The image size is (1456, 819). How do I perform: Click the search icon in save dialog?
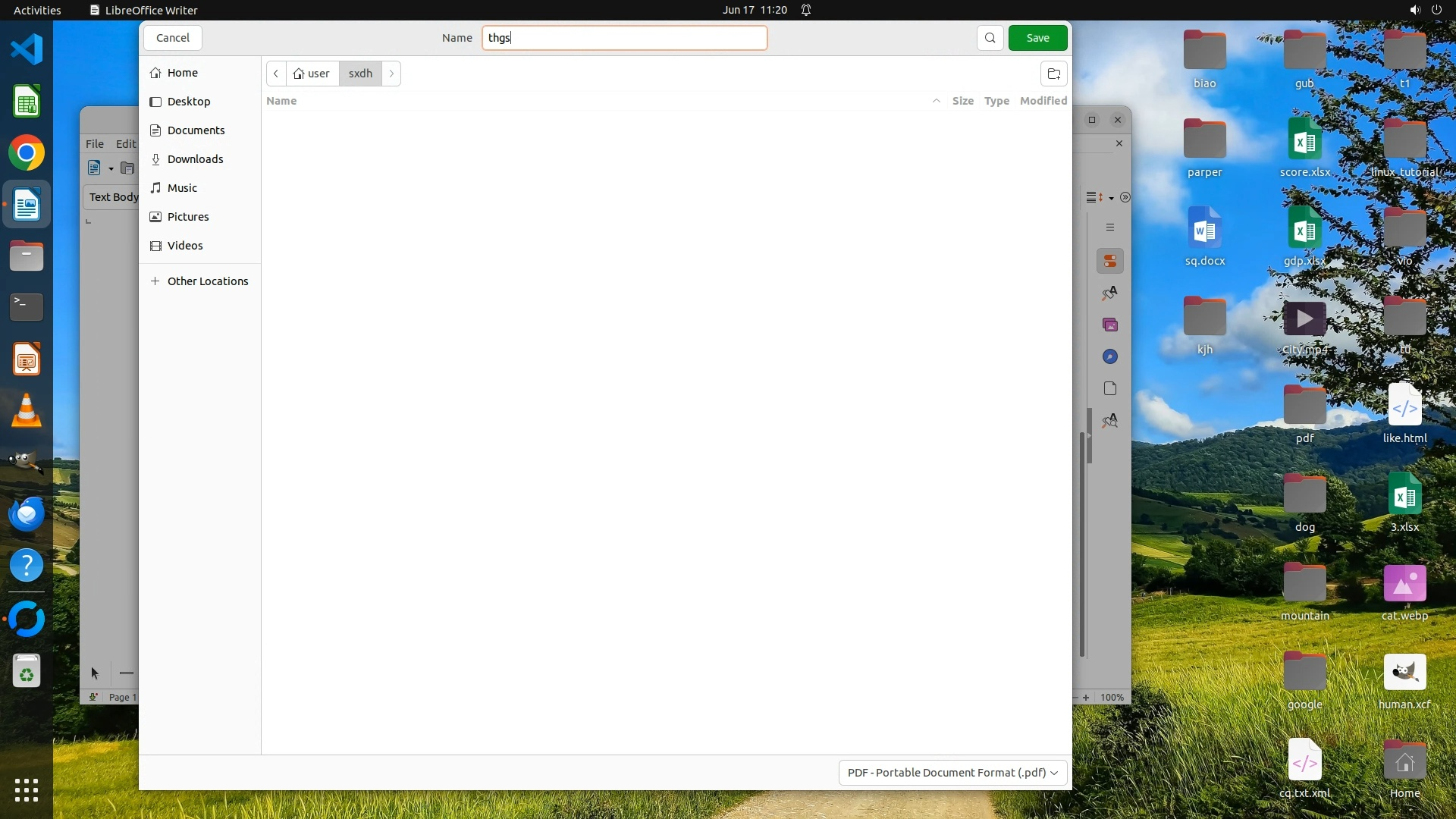[x=990, y=38]
